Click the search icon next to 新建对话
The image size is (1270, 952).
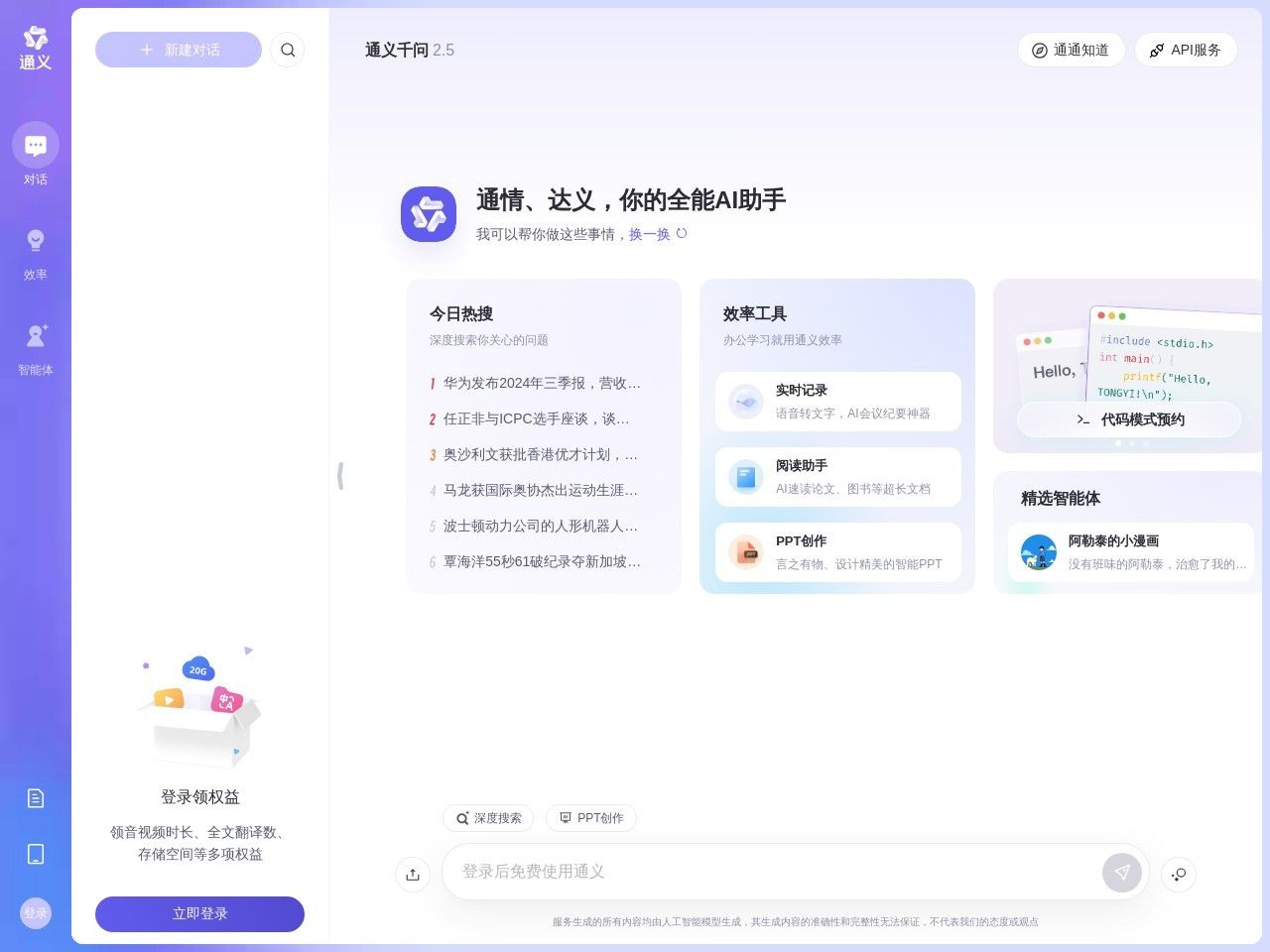[x=288, y=50]
